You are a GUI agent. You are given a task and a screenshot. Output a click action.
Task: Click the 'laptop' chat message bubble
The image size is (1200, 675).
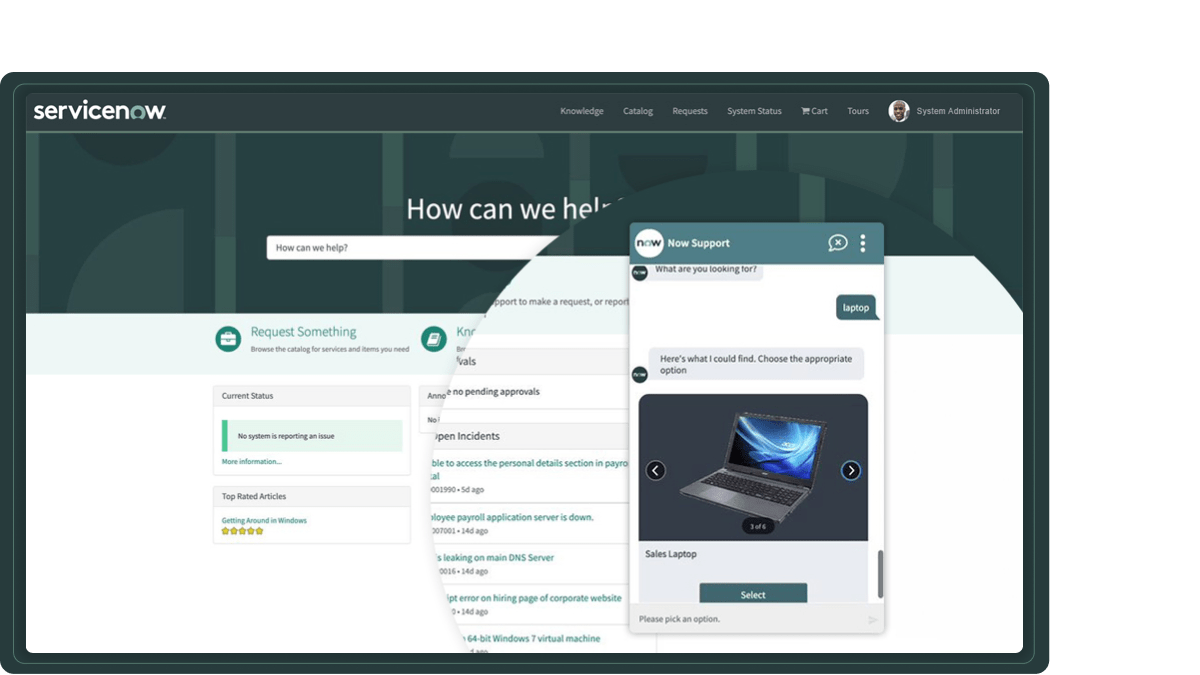point(856,308)
